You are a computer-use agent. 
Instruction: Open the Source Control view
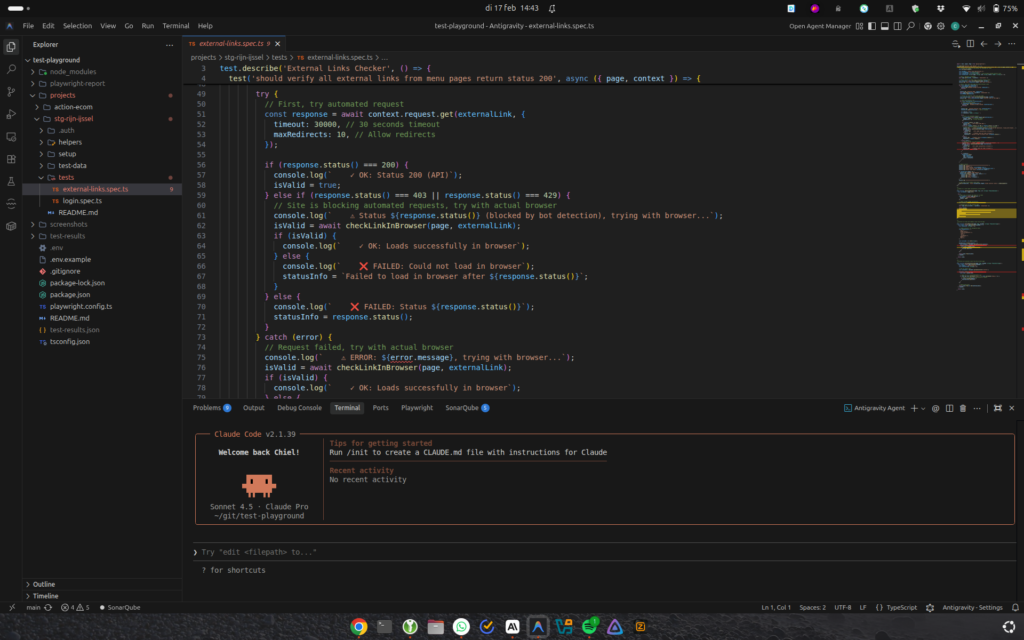coord(11,92)
